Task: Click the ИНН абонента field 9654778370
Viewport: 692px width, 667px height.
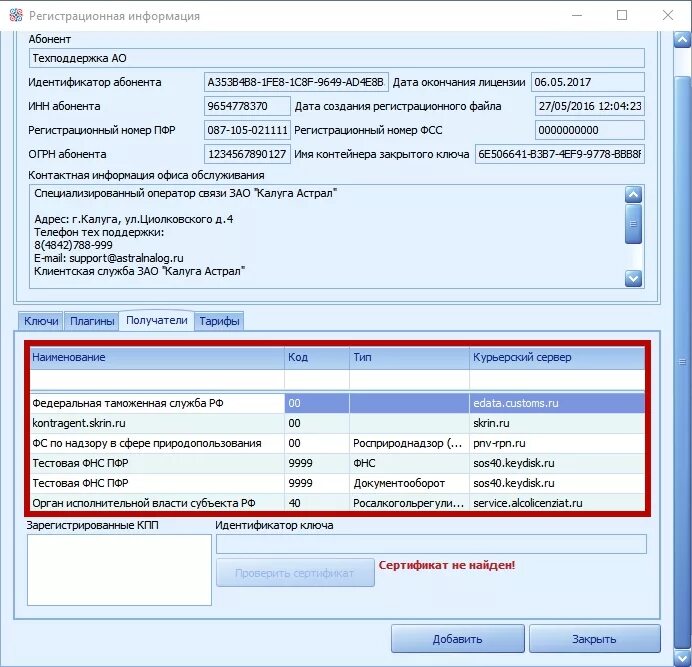Action: tap(247, 106)
